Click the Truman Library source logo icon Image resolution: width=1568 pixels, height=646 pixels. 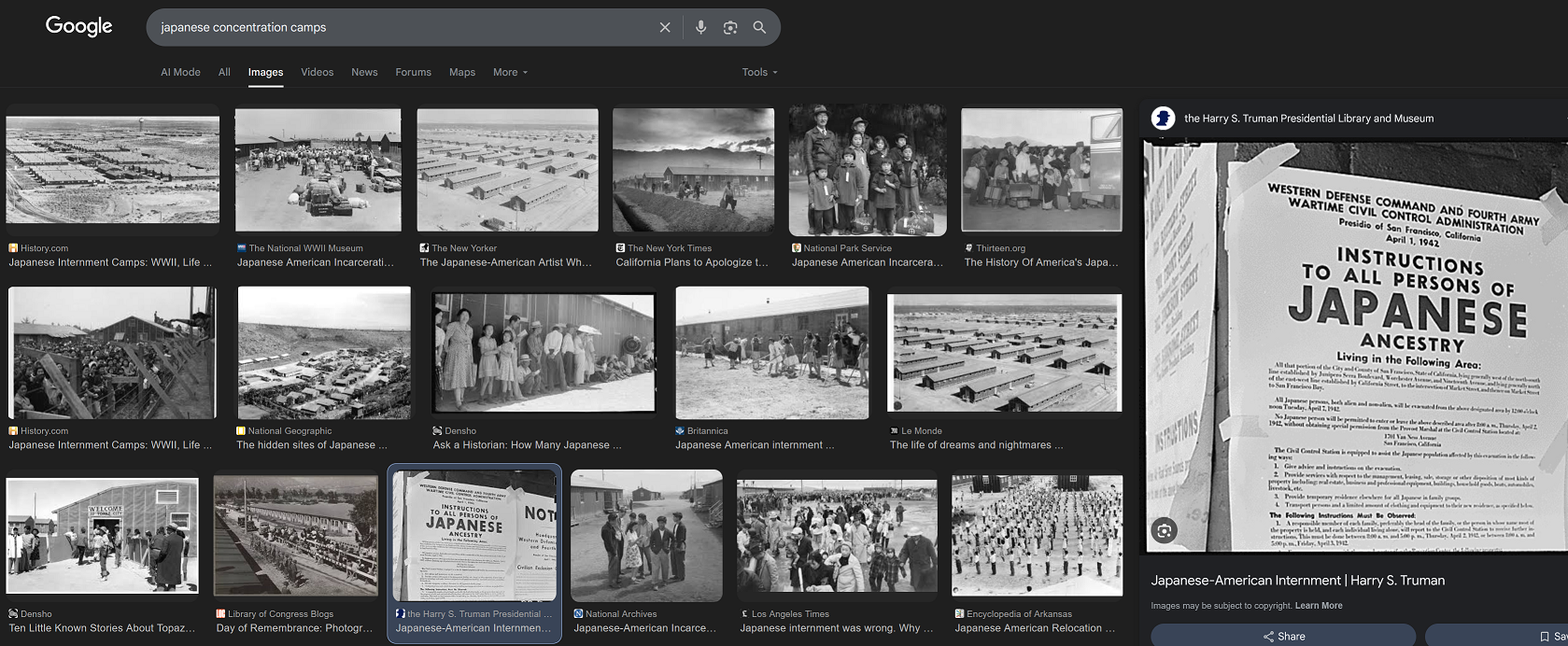pos(1163,119)
